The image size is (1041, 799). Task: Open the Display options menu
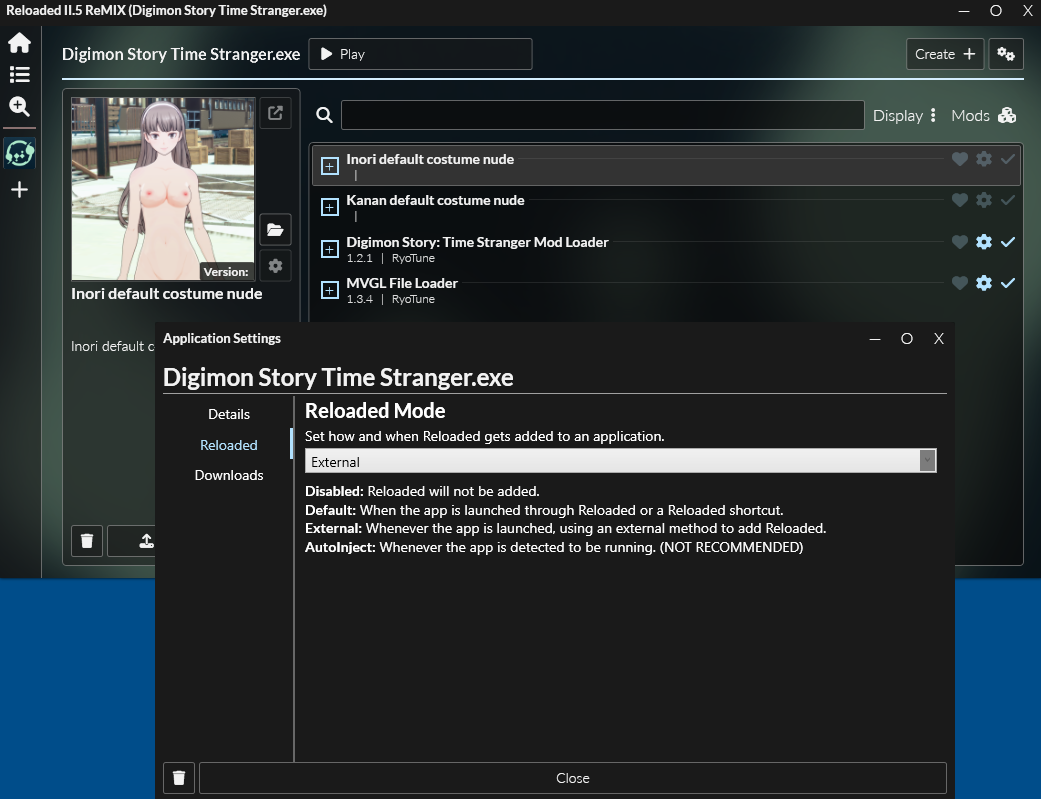(904, 116)
